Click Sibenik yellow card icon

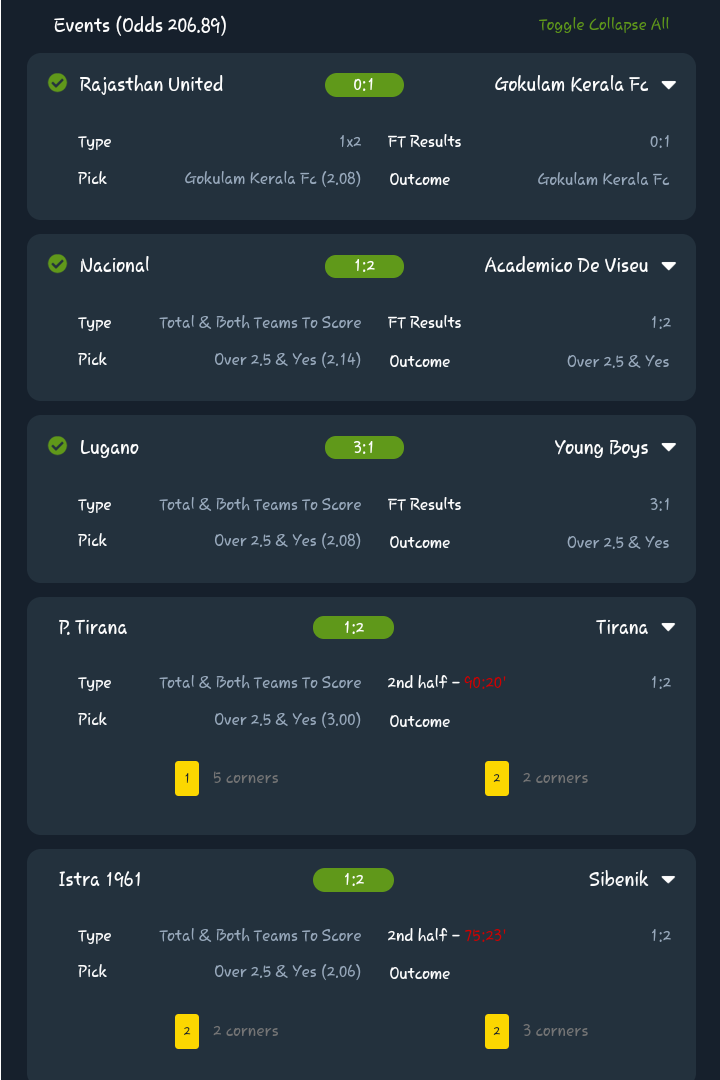497,1031
